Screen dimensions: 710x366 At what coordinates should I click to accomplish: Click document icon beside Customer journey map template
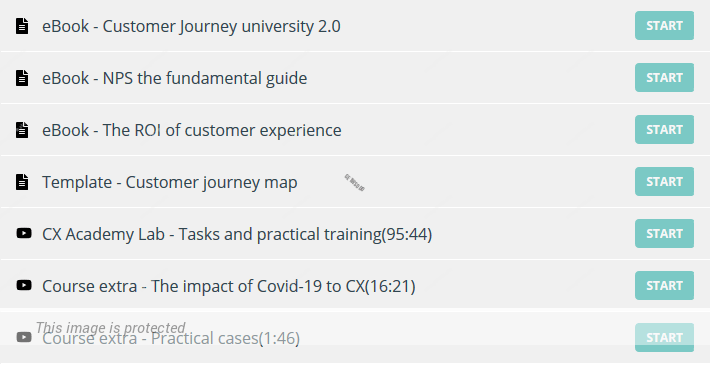click(22, 182)
